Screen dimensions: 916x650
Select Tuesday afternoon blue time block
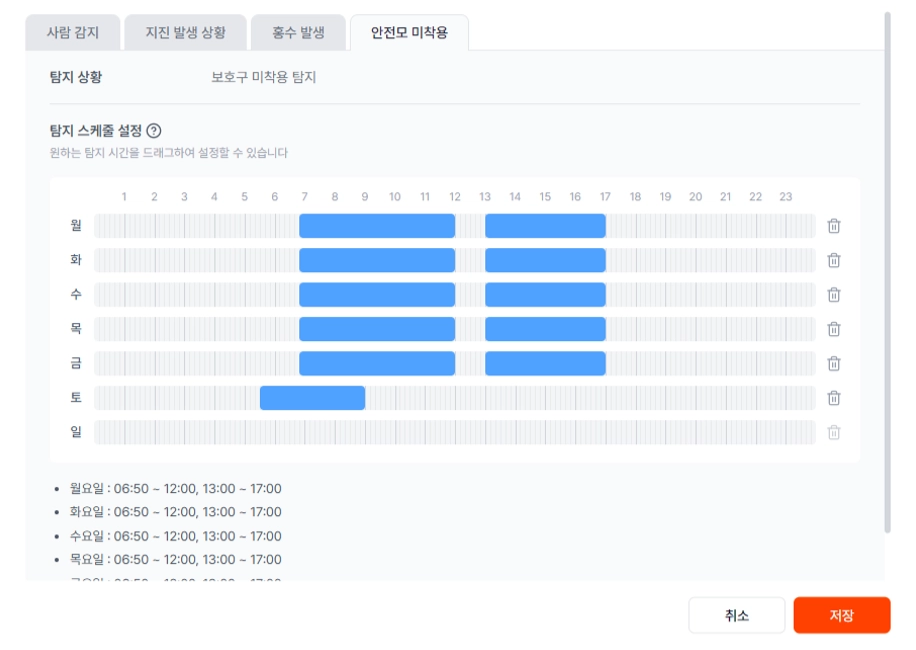[545, 260]
